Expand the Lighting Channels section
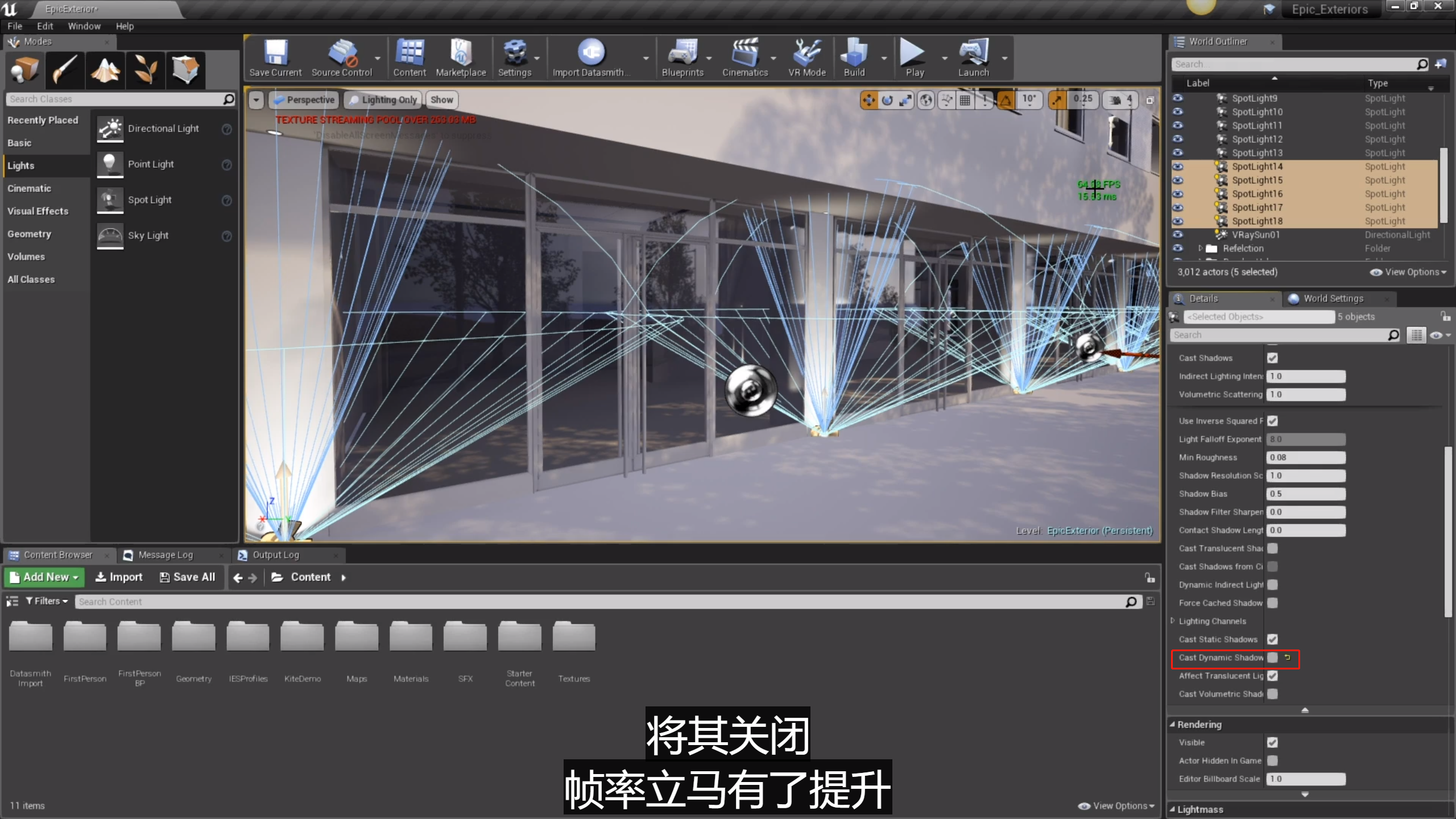 click(1173, 621)
